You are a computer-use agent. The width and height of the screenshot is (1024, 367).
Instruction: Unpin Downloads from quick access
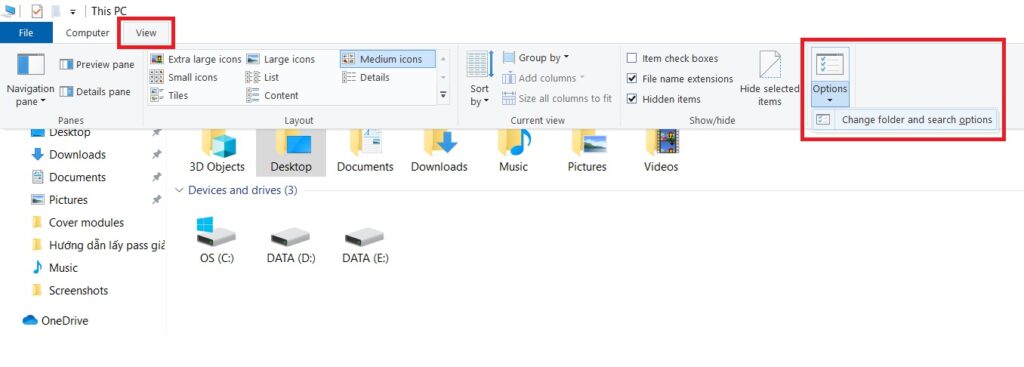(156, 155)
